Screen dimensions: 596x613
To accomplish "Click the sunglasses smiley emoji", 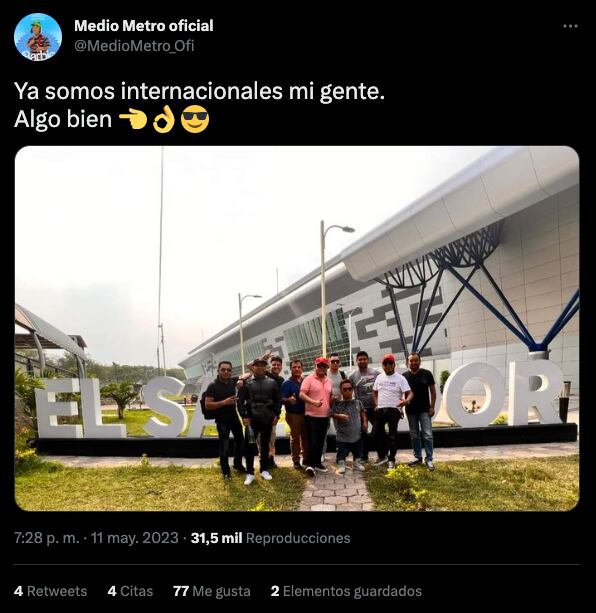I will tap(195, 120).
